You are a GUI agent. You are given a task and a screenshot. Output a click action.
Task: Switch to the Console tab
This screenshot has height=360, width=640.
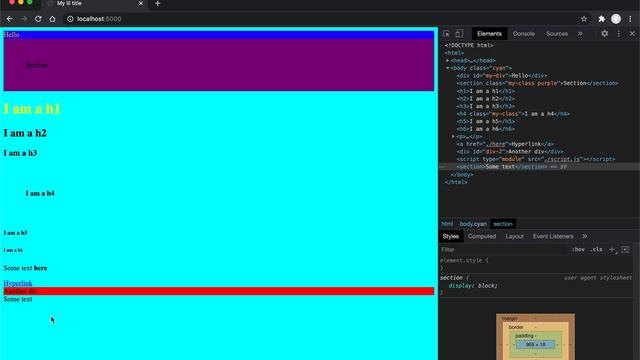coord(524,34)
